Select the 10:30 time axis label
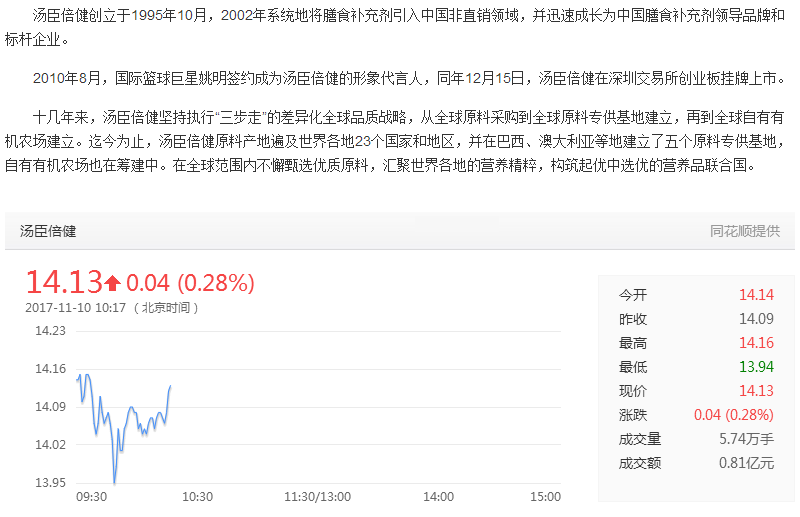Image resolution: width=800 pixels, height=517 pixels. coord(197,496)
